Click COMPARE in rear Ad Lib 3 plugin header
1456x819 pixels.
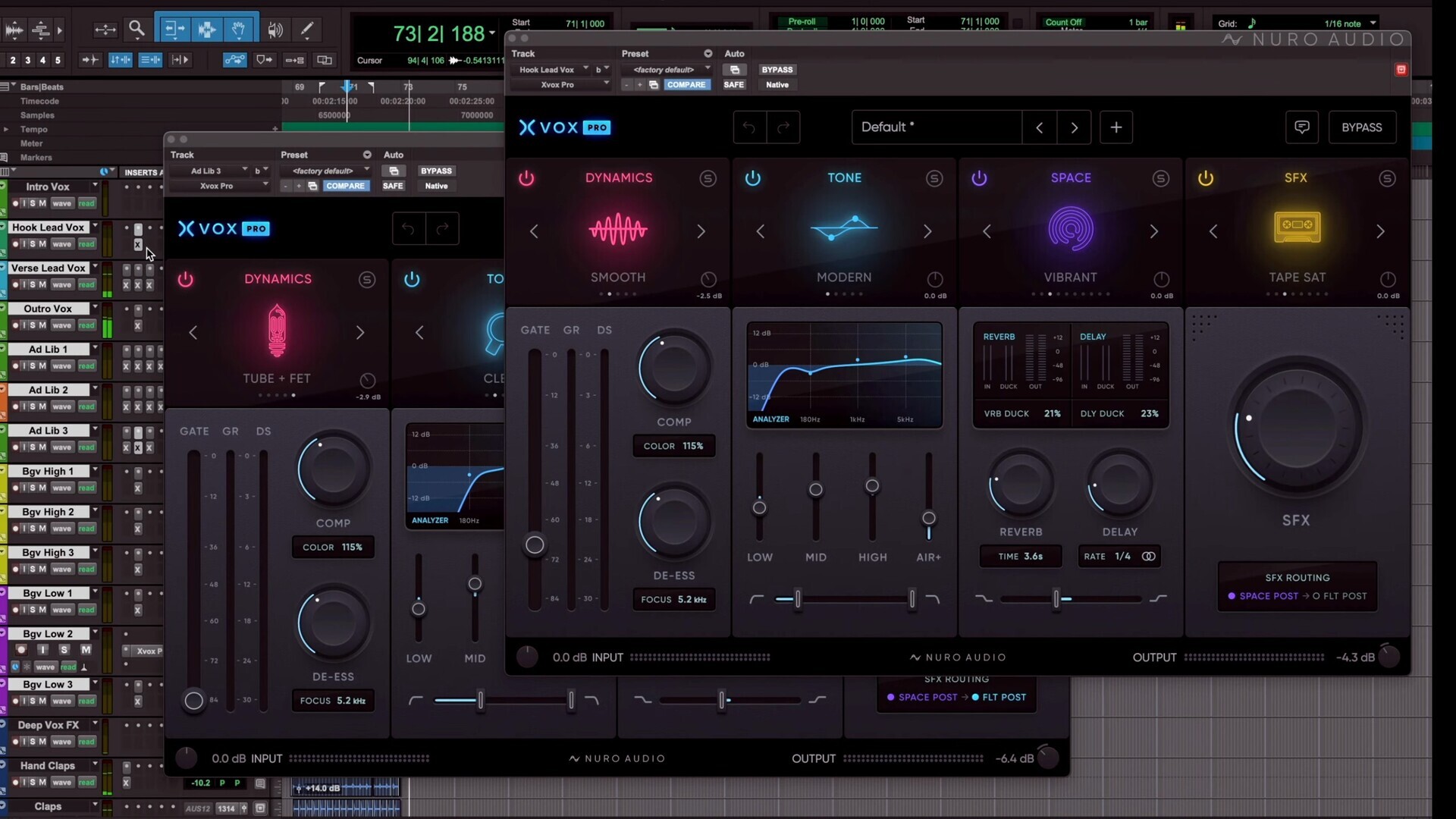tap(345, 186)
